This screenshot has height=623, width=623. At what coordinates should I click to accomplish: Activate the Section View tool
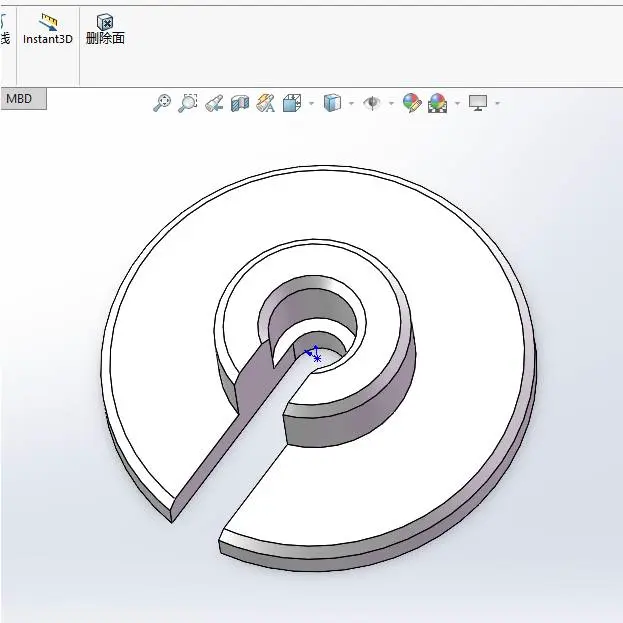coord(240,103)
